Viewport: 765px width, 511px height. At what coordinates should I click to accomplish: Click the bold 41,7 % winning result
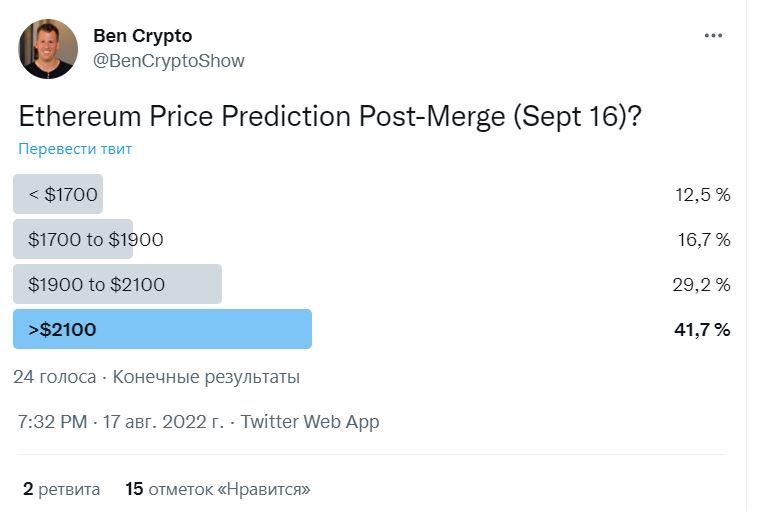point(701,329)
